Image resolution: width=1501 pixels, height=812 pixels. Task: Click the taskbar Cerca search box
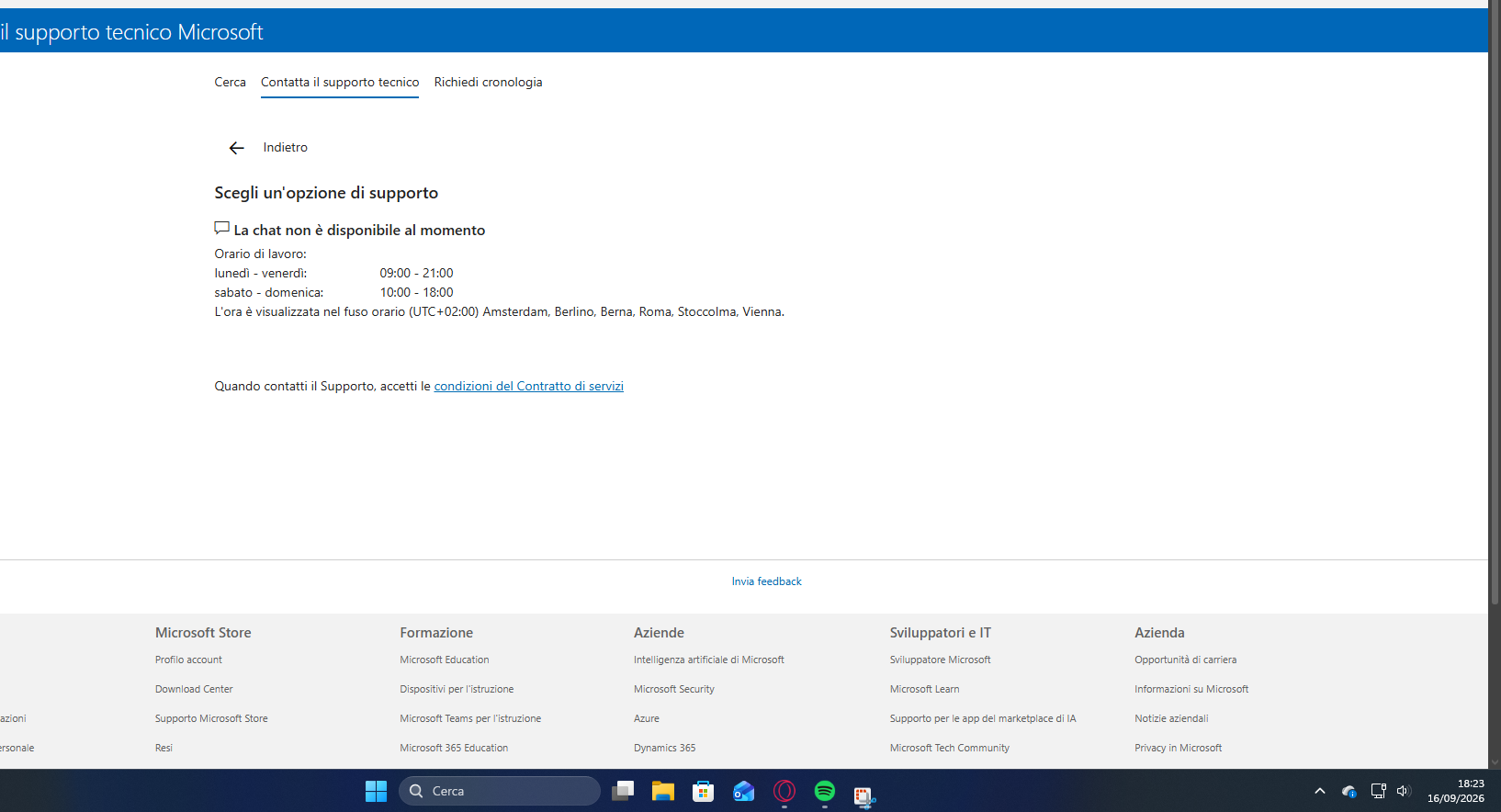(x=500, y=791)
